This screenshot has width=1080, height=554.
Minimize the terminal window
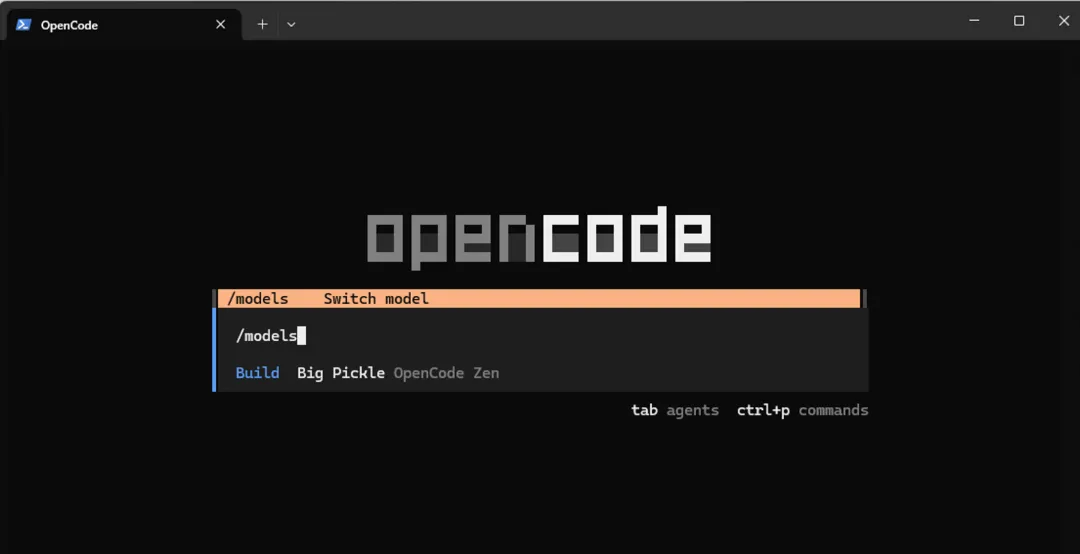tap(975, 21)
